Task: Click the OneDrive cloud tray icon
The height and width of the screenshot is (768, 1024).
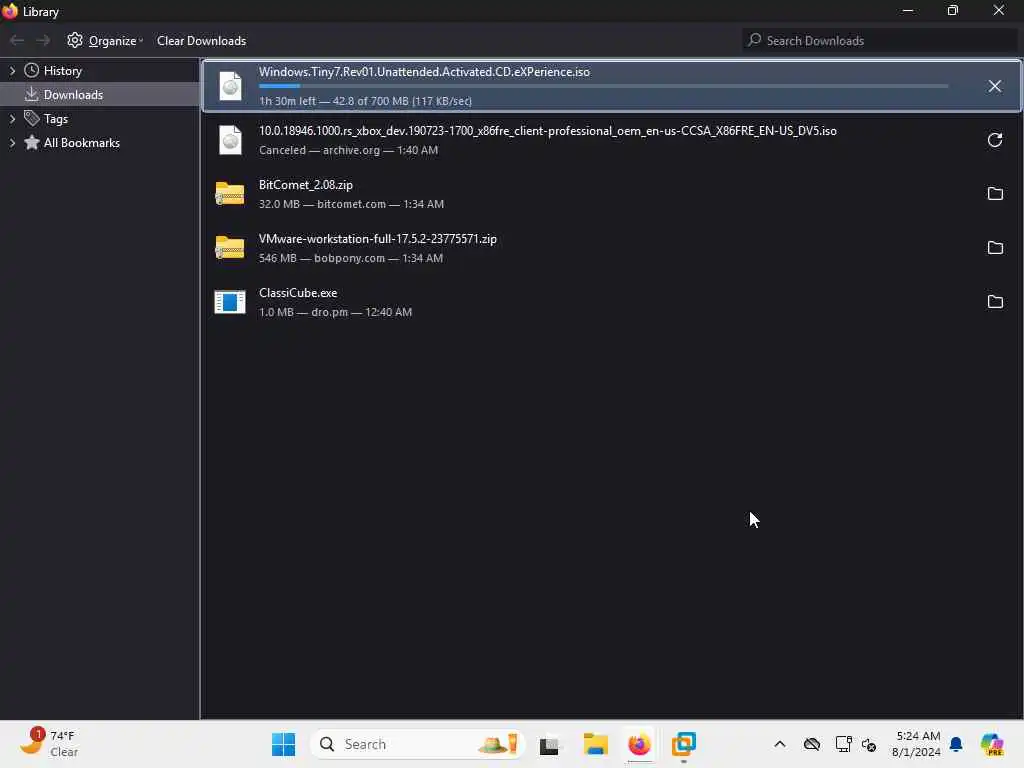Action: click(x=812, y=744)
